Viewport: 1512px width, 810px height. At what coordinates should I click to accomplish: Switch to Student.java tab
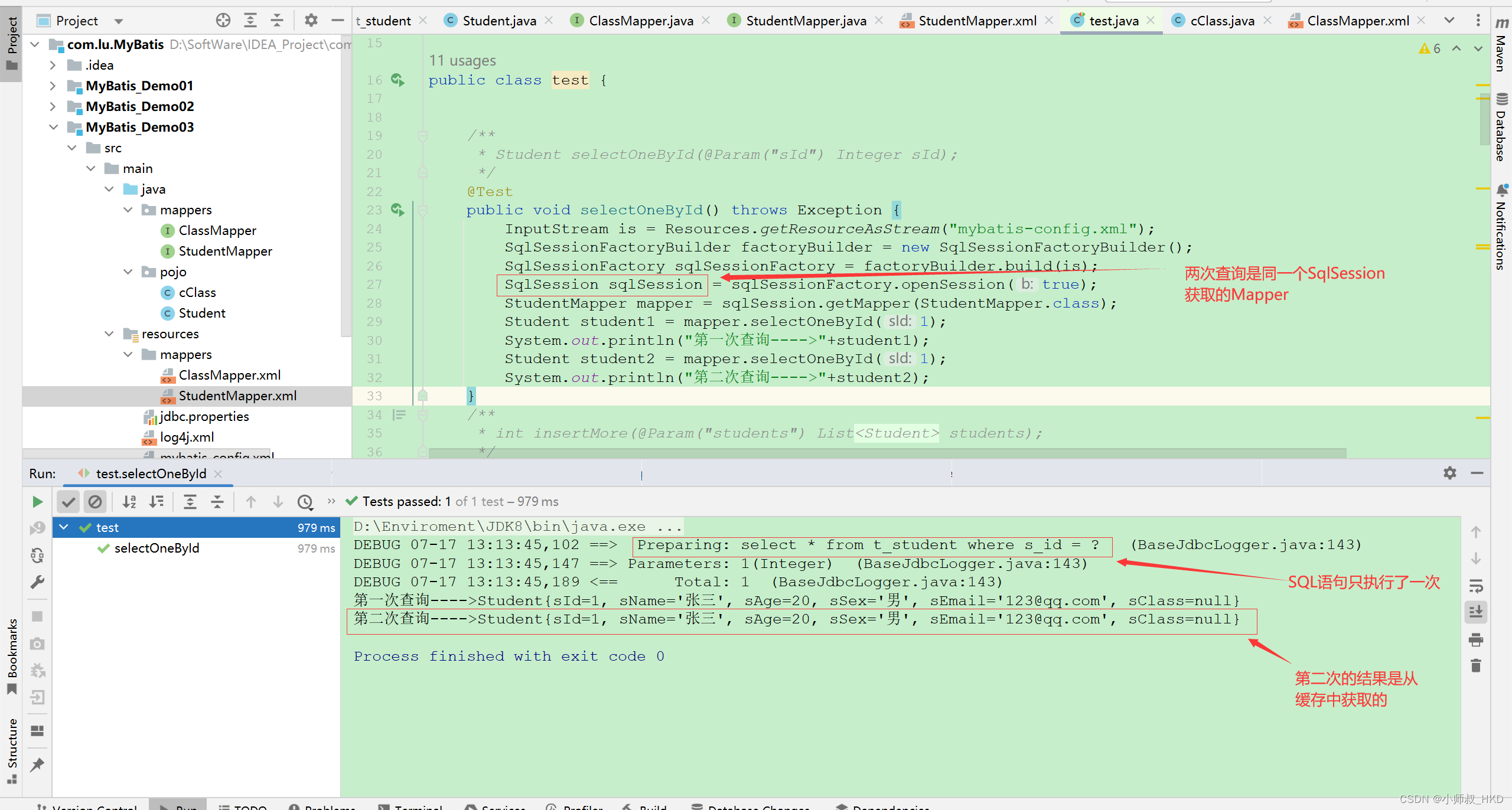tap(499, 21)
